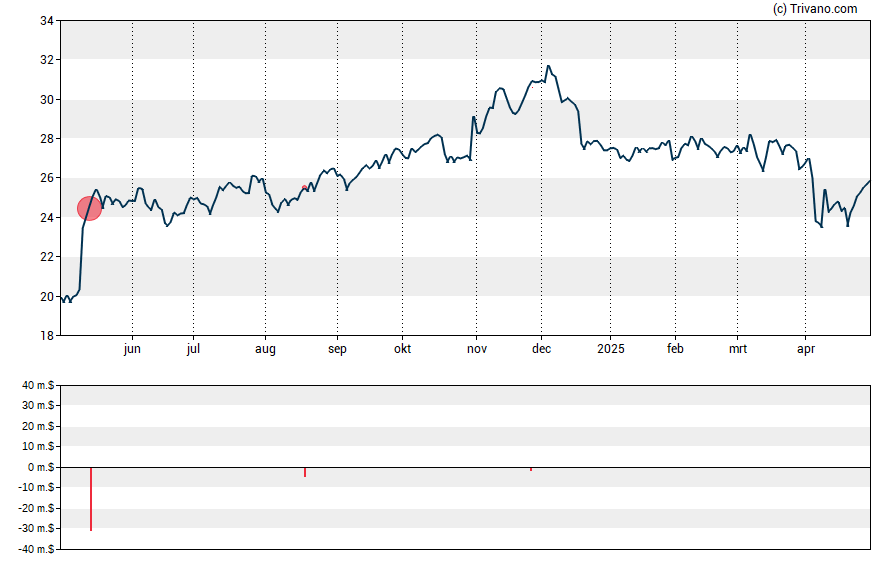Click the '-10 m.$' axis label
This screenshot has height=565, width=888.
coord(36,487)
